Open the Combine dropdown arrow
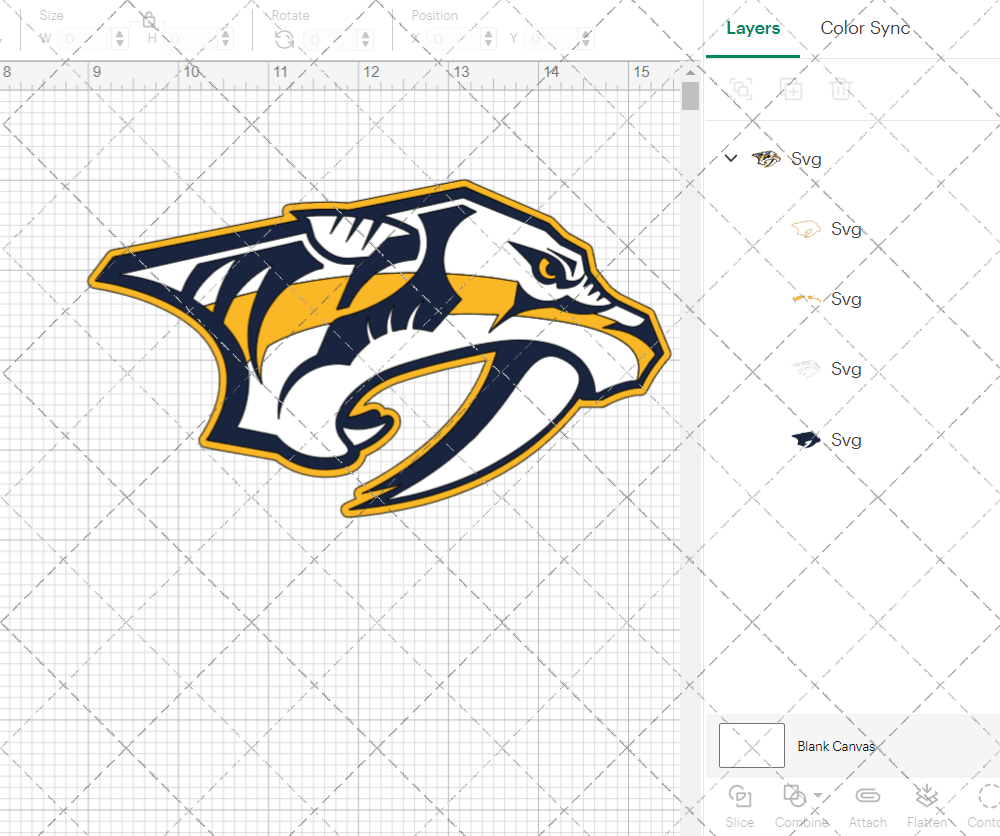This screenshot has width=1000, height=836. (x=819, y=796)
